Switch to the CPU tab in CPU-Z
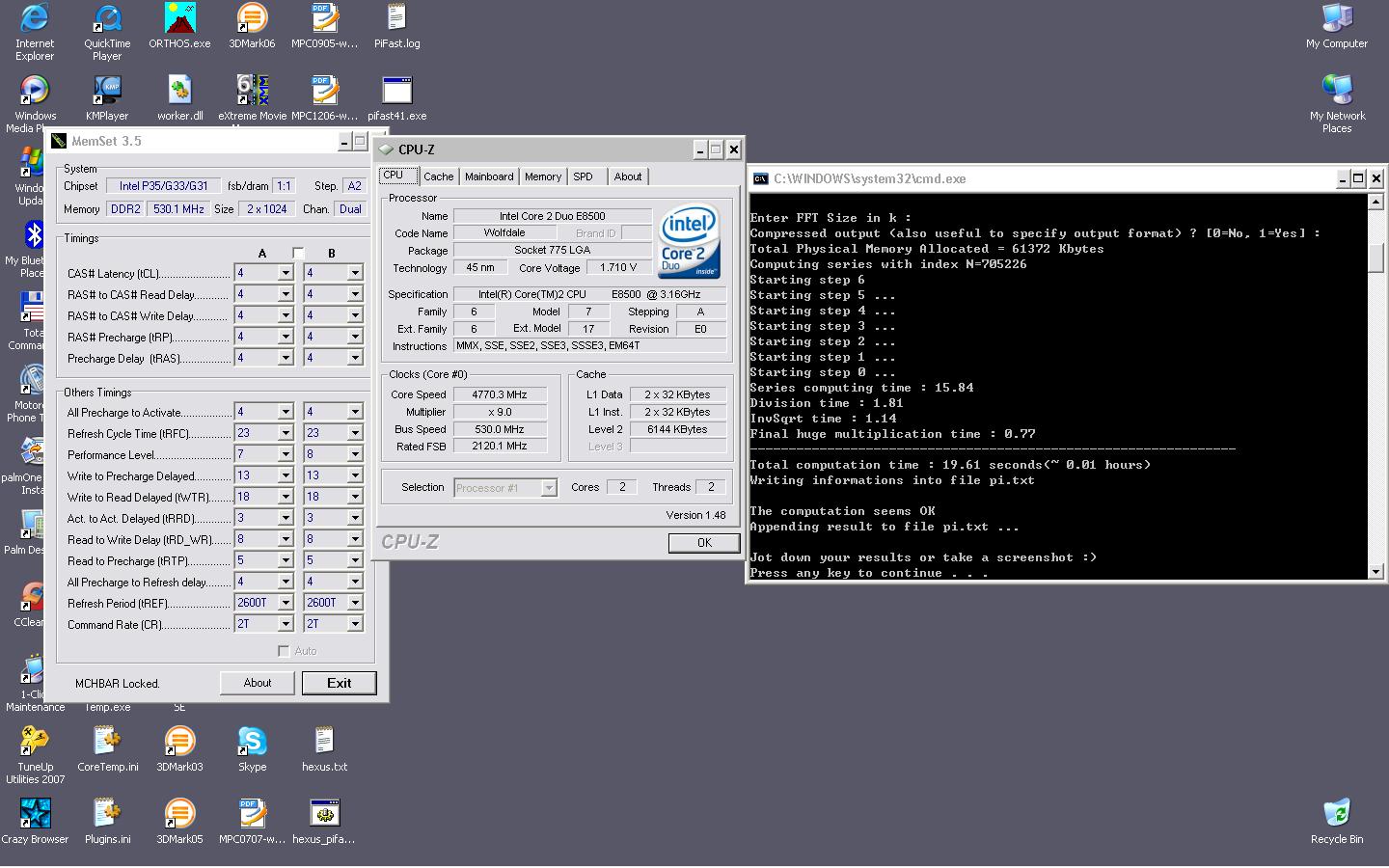The height and width of the screenshot is (868, 1389). (396, 176)
